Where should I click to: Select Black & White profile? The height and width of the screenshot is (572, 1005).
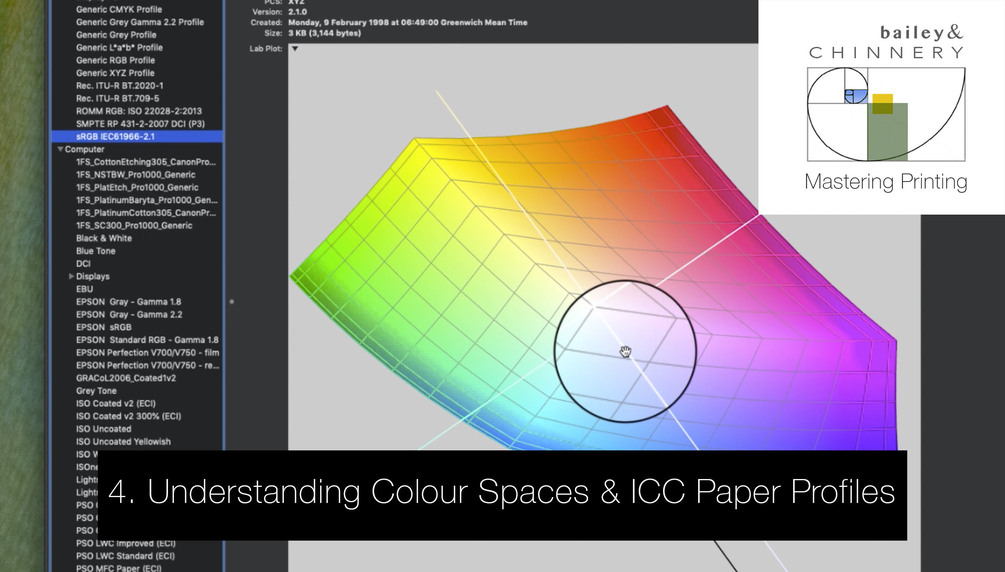(104, 238)
